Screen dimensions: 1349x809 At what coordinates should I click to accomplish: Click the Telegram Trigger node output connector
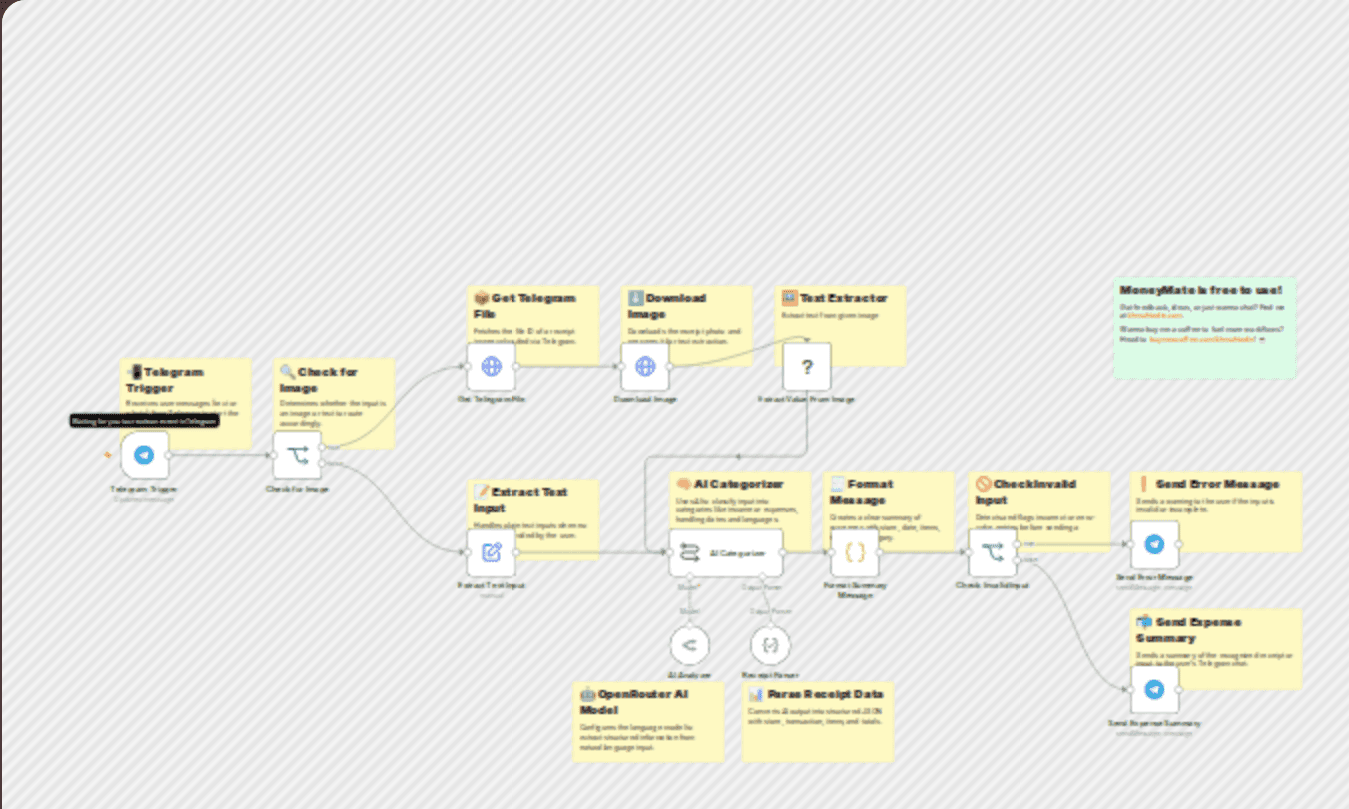(x=169, y=455)
